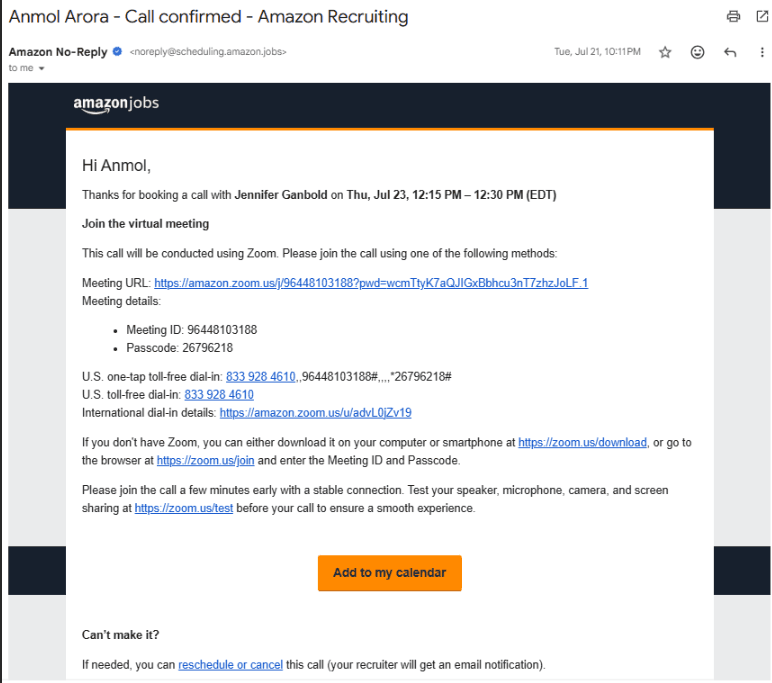Click the noreply@scheduling.amazon.jobs address
This screenshot has height=683, width=772.
(x=208, y=52)
